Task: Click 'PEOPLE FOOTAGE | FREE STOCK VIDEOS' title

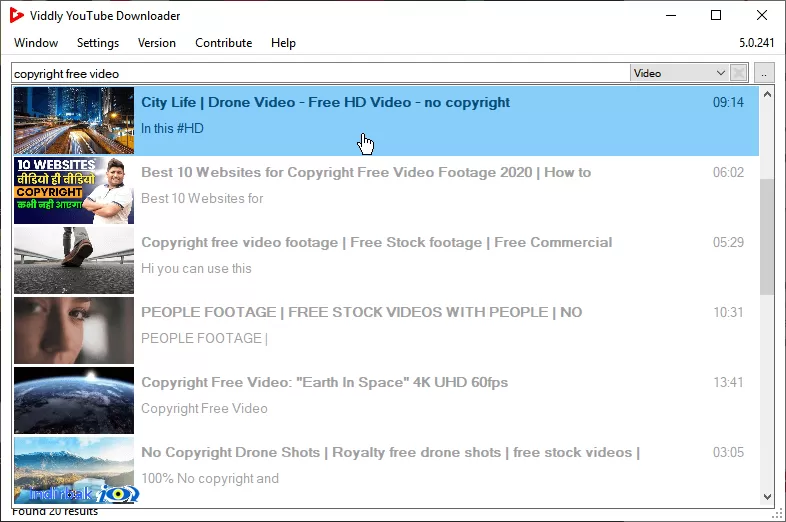Action: [361, 312]
